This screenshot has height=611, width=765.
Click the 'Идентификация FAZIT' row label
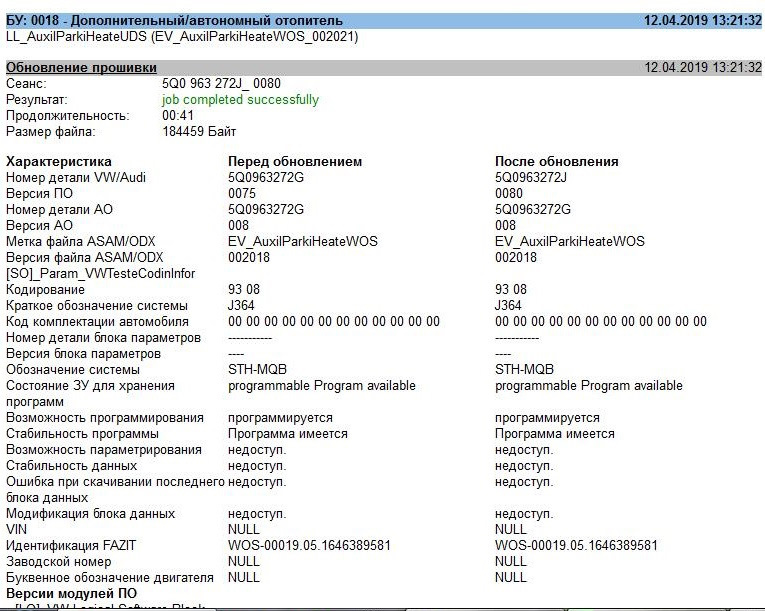pos(71,546)
